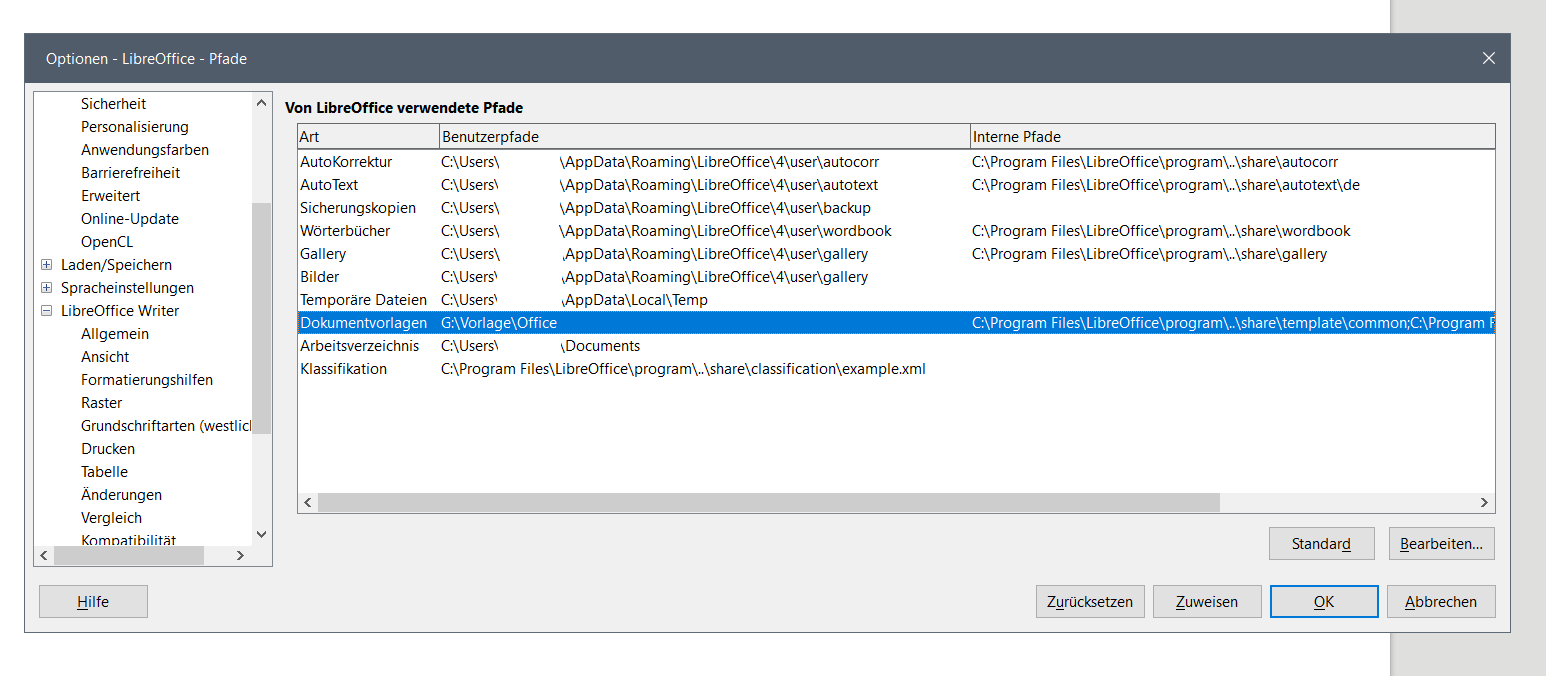Select the Laden/Speichern category label

click(x=116, y=265)
